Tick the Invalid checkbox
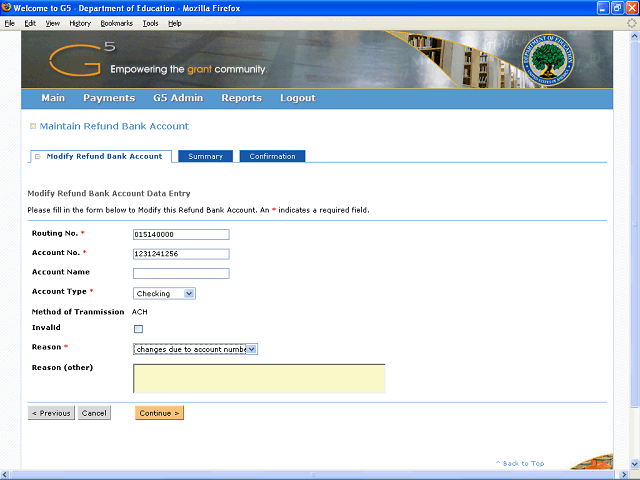 [x=138, y=329]
